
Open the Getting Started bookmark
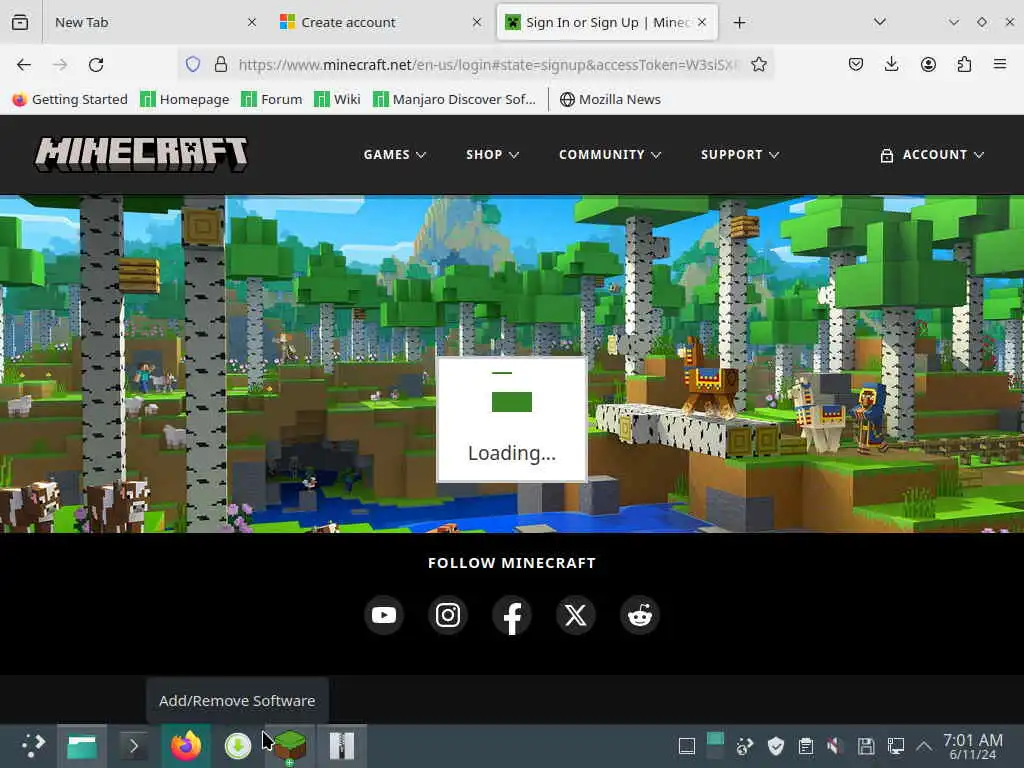point(70,99)
